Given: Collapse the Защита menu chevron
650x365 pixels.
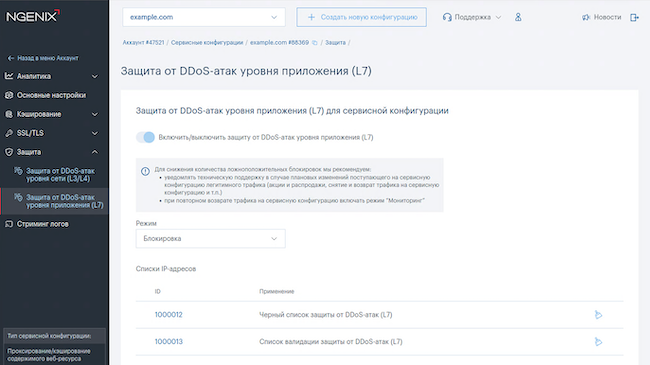Looking at the screenshot, I should point(95,152).
